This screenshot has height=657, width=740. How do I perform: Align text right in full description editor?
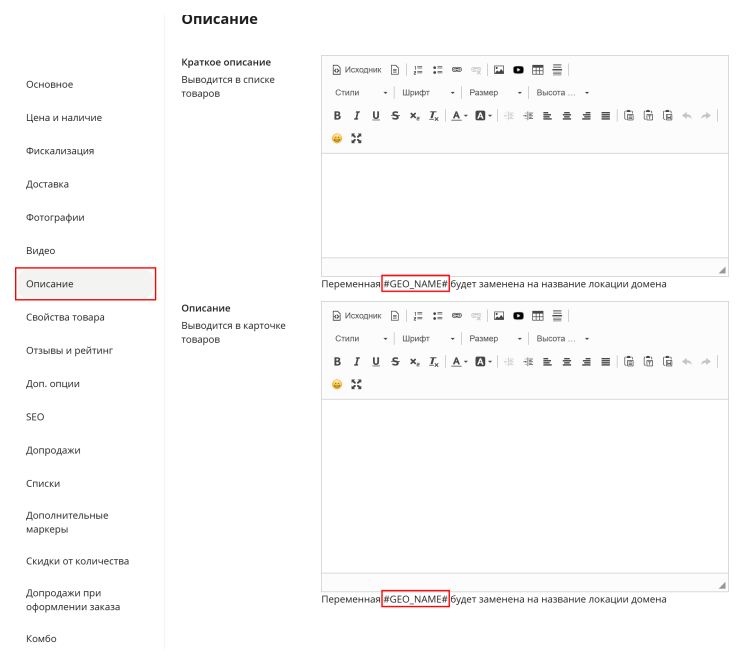pos(586,362)
